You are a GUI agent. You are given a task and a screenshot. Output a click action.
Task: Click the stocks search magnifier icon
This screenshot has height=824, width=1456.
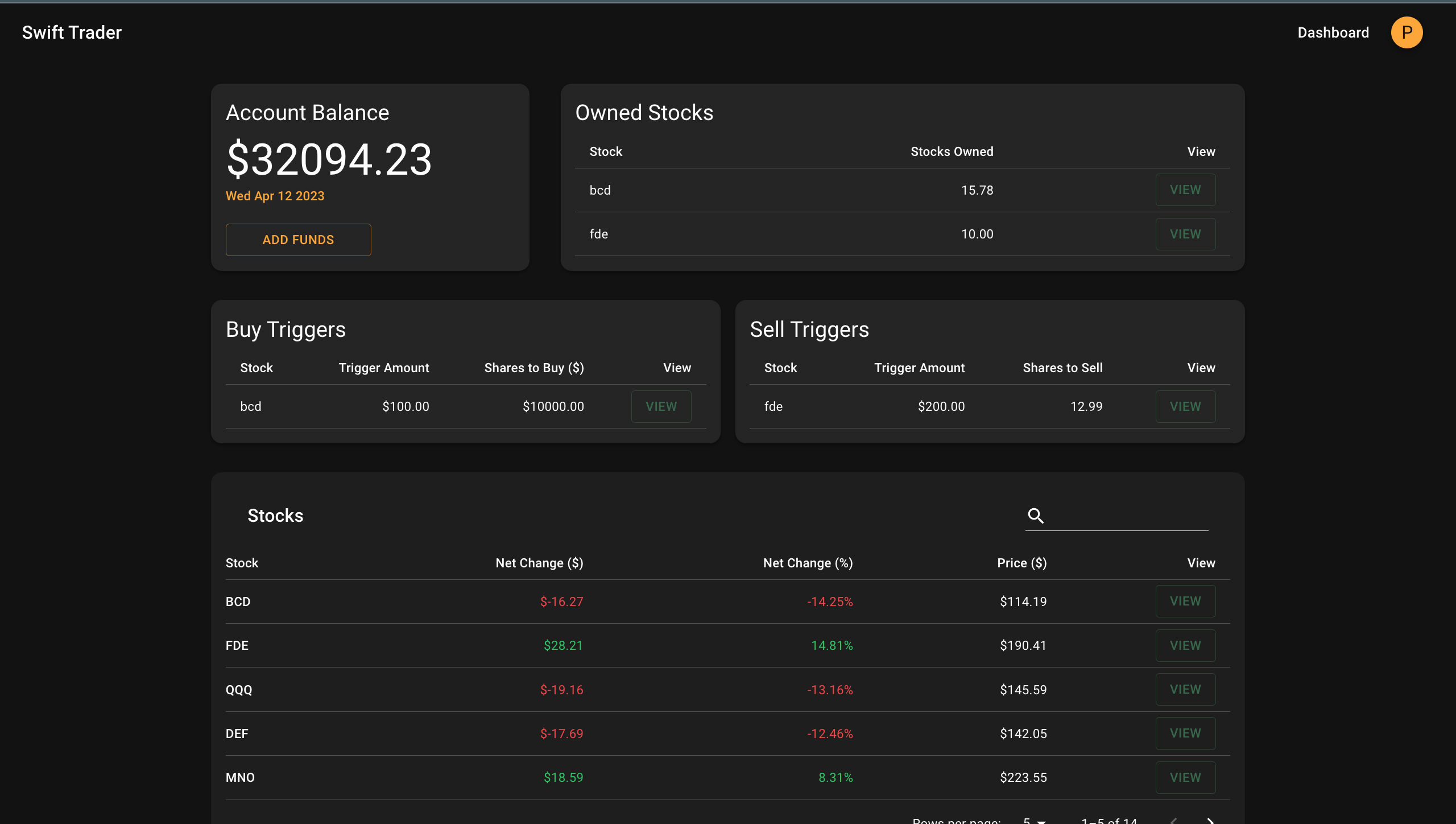tap(1036, 516)
